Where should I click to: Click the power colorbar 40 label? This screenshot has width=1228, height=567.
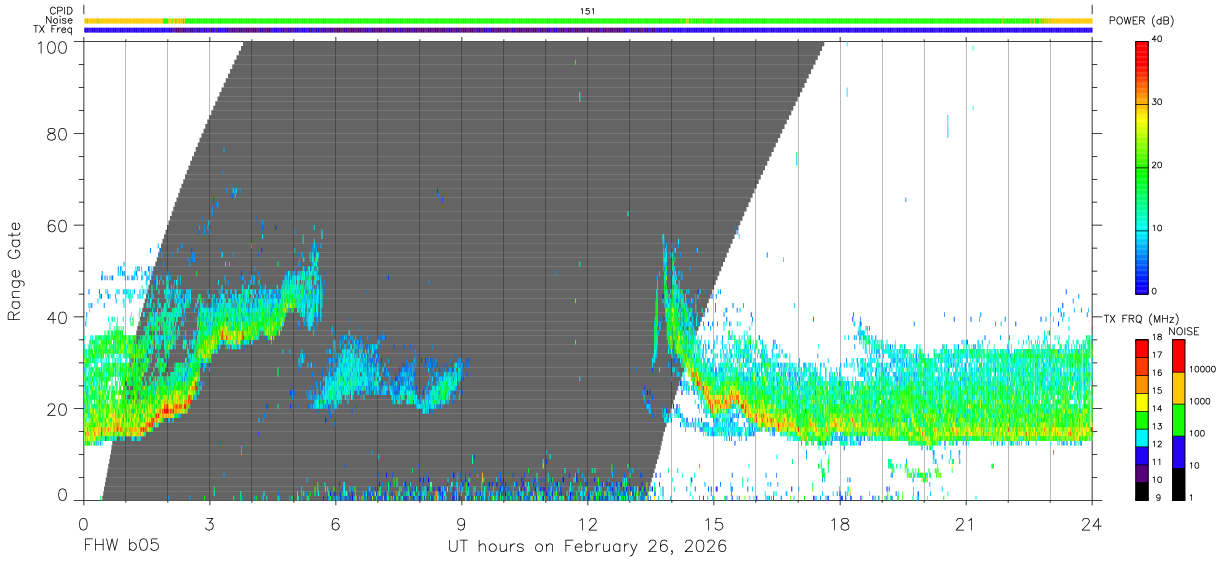point(1157,39)
